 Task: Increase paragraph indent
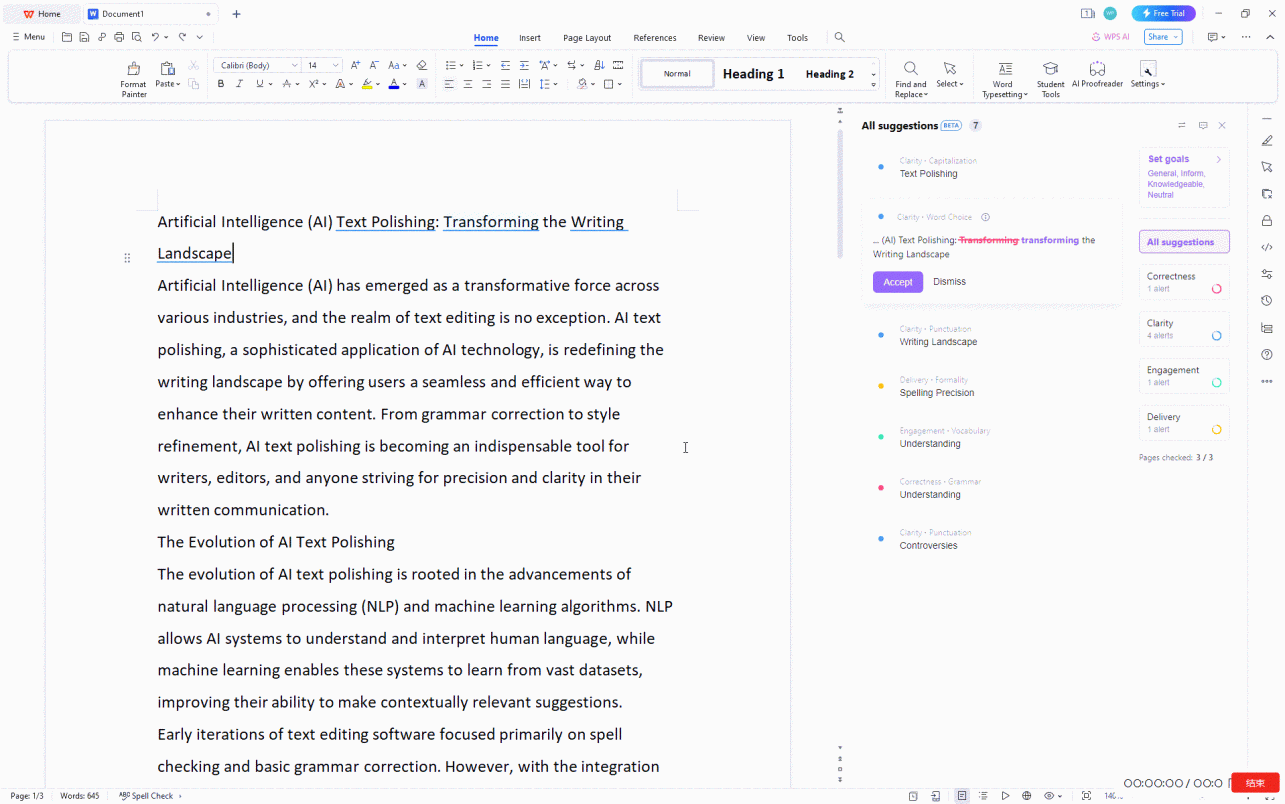point(524,65)
